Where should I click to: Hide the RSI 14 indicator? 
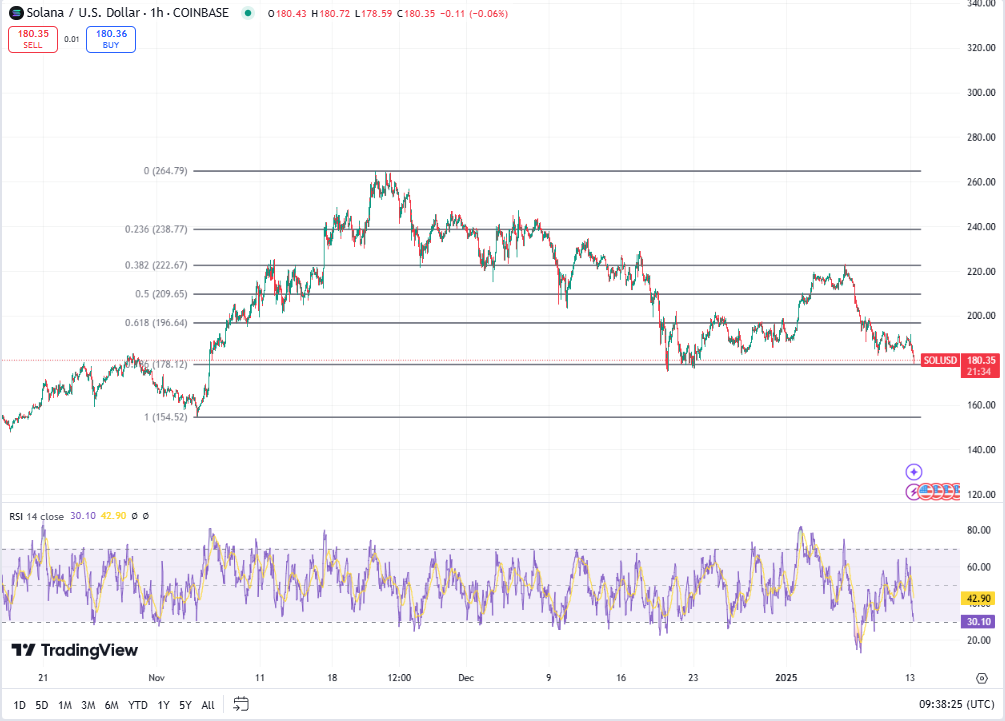[134, 516]
